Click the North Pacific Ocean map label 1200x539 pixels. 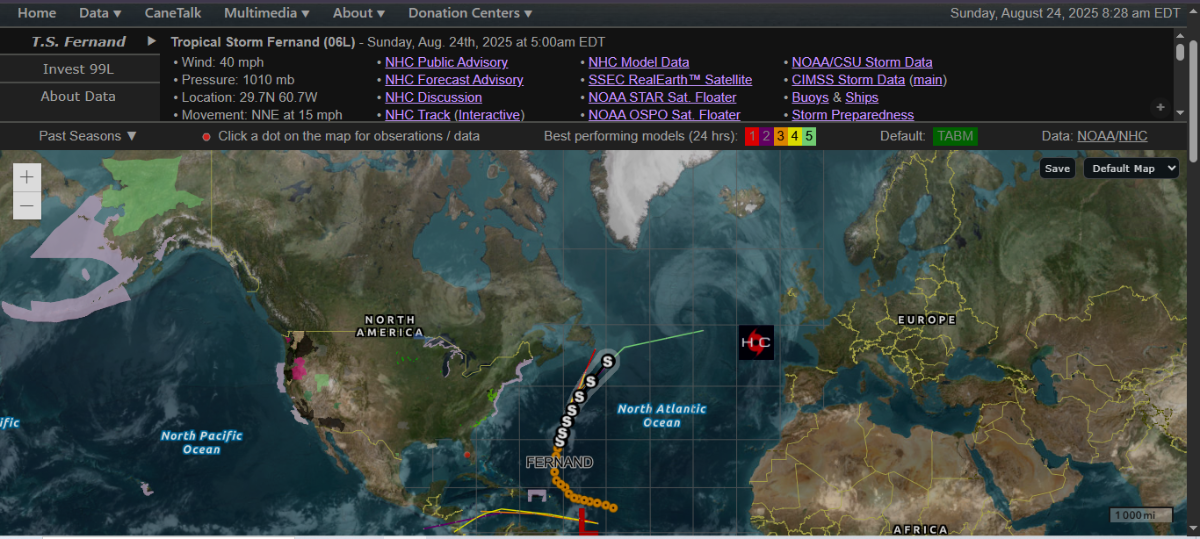coord(202,442)
